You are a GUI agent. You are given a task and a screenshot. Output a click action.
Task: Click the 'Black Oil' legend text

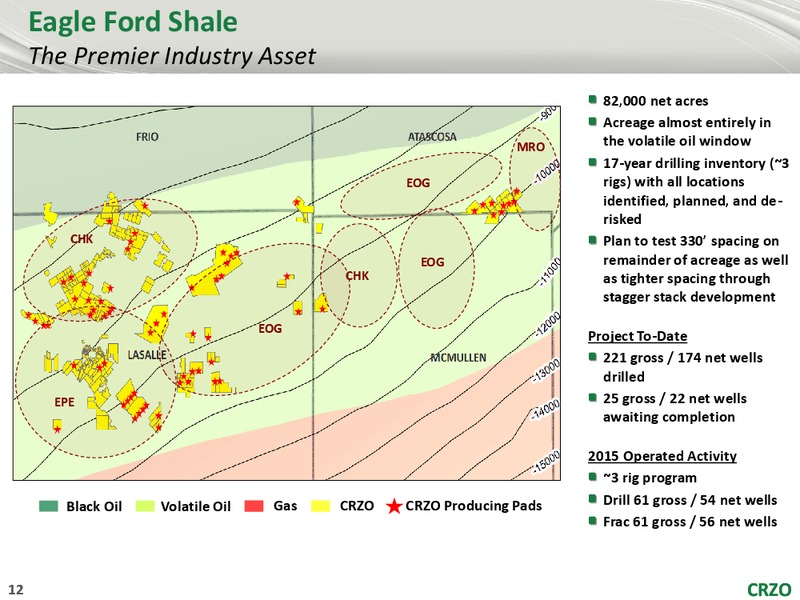[x=94, y=506]
